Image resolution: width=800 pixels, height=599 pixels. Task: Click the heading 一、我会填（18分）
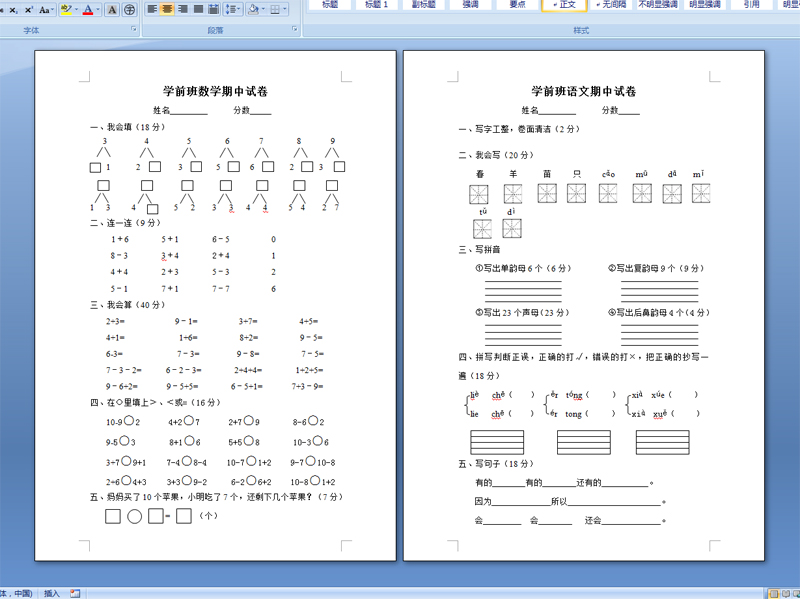128,127
